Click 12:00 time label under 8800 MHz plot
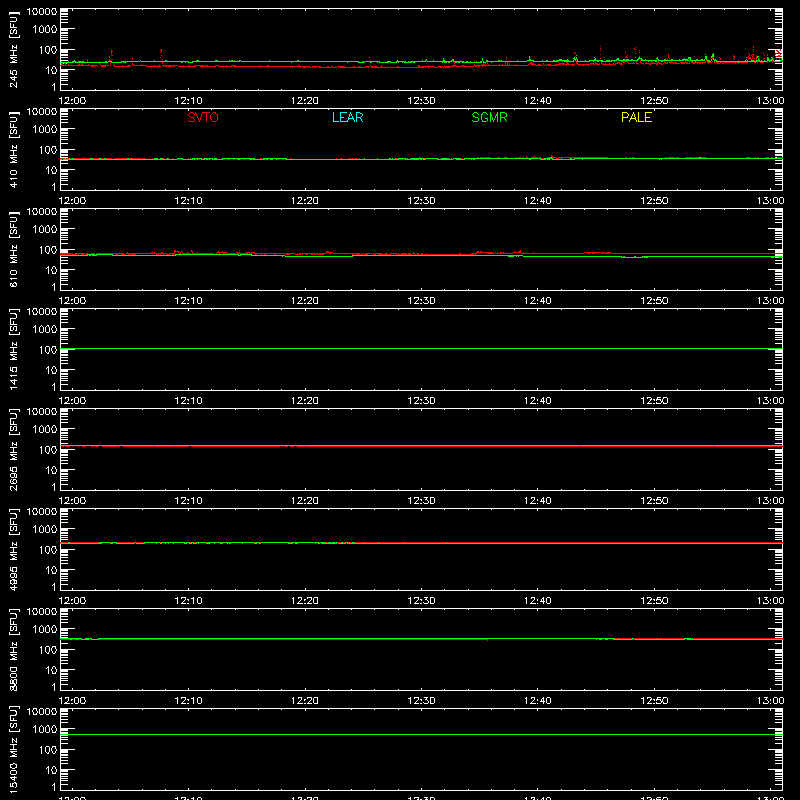 pos(72,701)
